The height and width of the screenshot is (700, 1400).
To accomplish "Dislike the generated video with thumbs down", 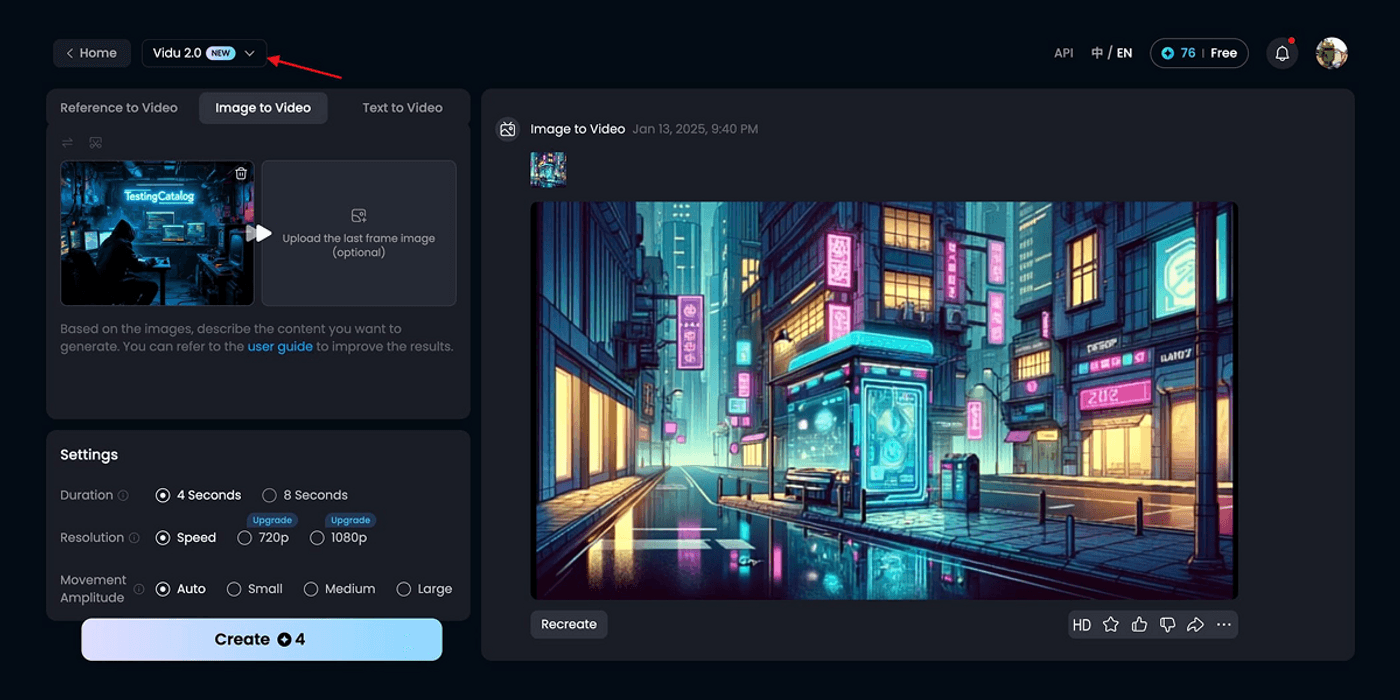I will click(1167, 625).
